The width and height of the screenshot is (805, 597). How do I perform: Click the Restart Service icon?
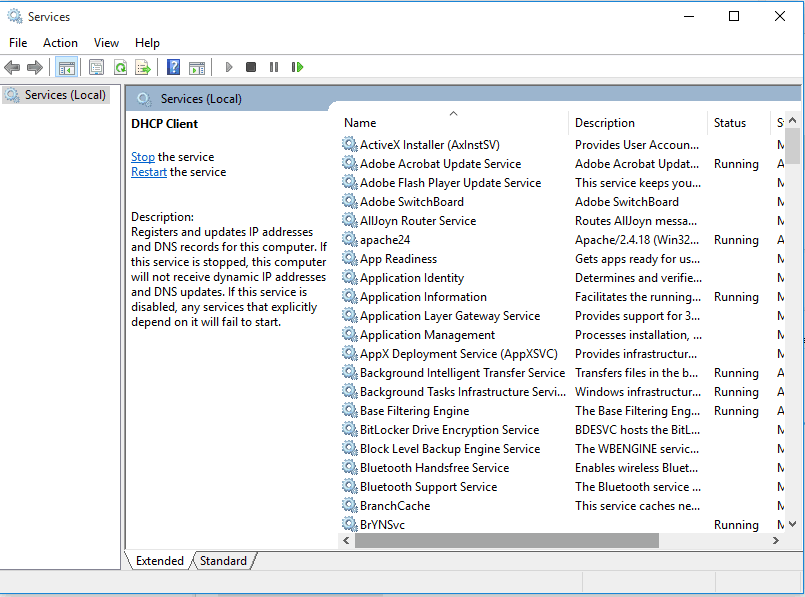tap(297, 67)
